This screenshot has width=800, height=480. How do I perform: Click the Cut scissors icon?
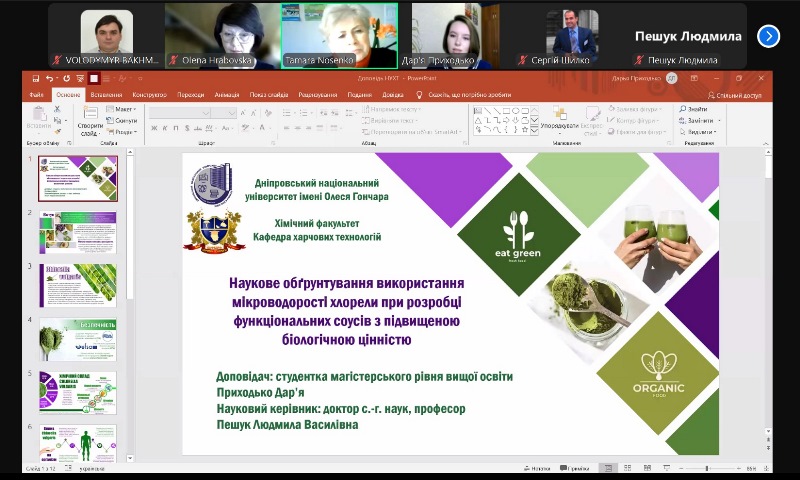[59, 109]
